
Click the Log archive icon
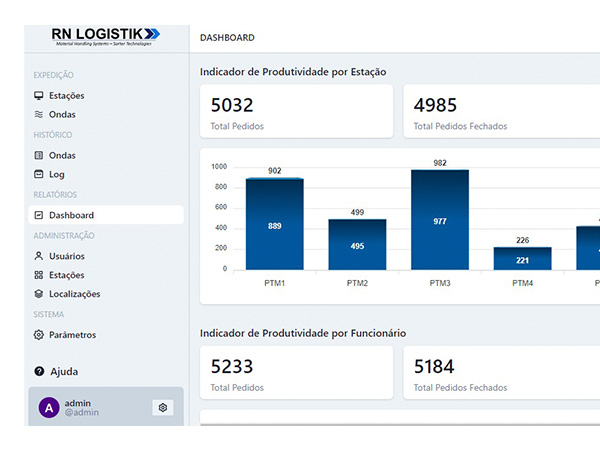[x=39, y=174]
